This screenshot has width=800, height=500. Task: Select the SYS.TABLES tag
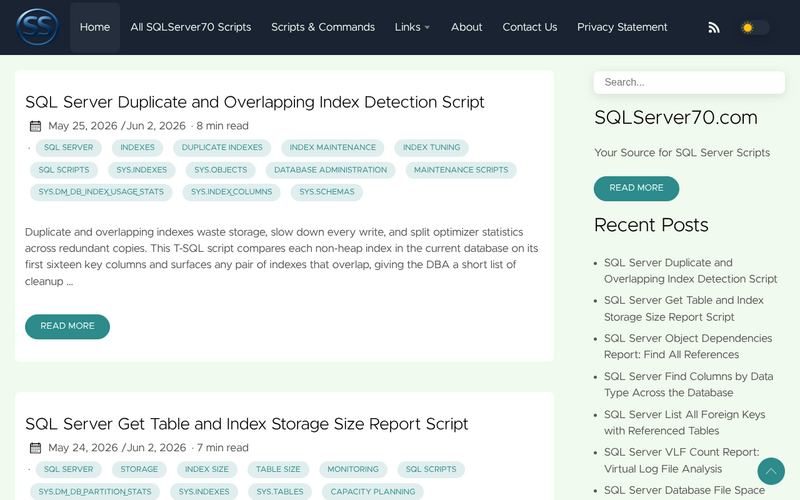coord(280,492)
